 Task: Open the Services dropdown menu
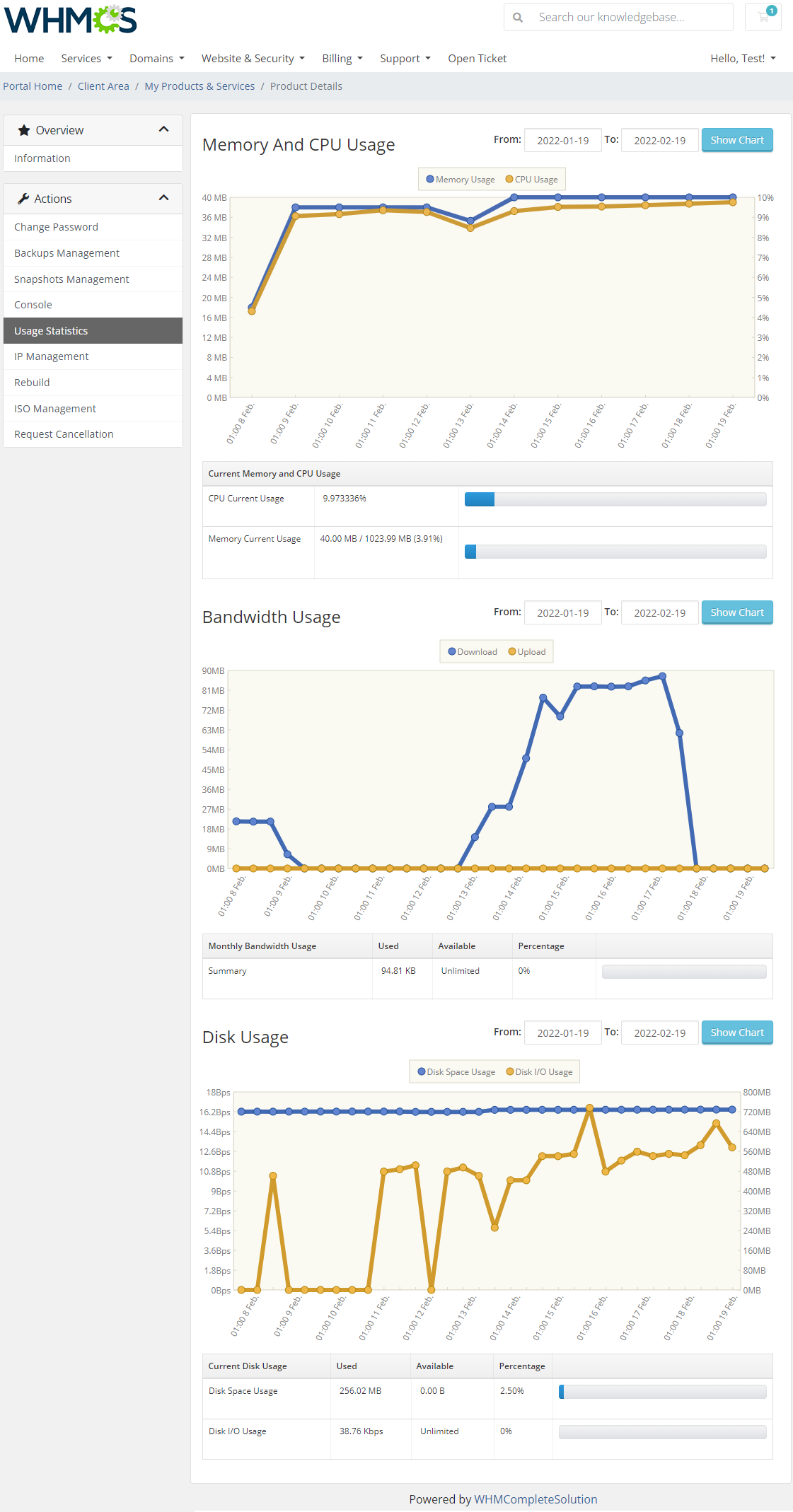tap(86, 59)
